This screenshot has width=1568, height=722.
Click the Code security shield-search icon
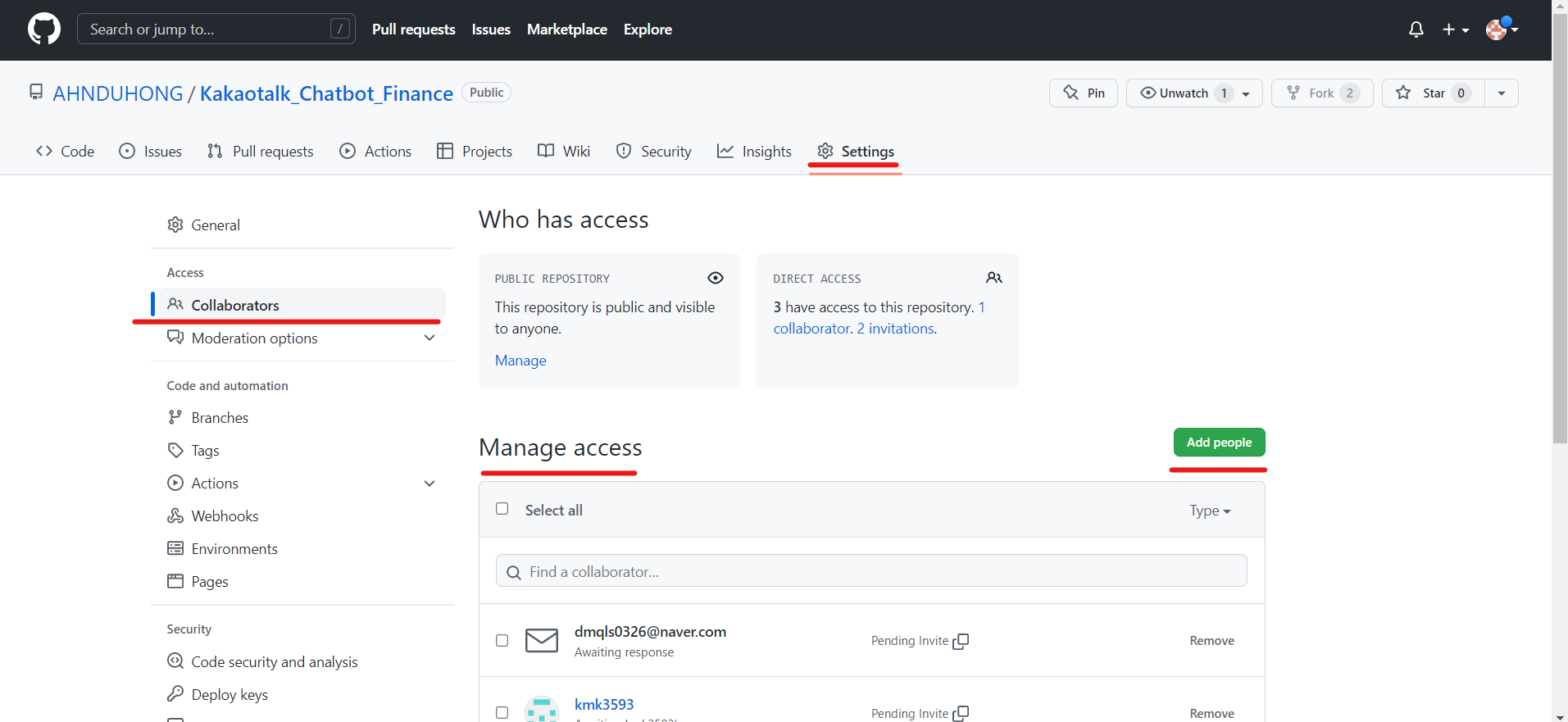[x=175, y=661]
